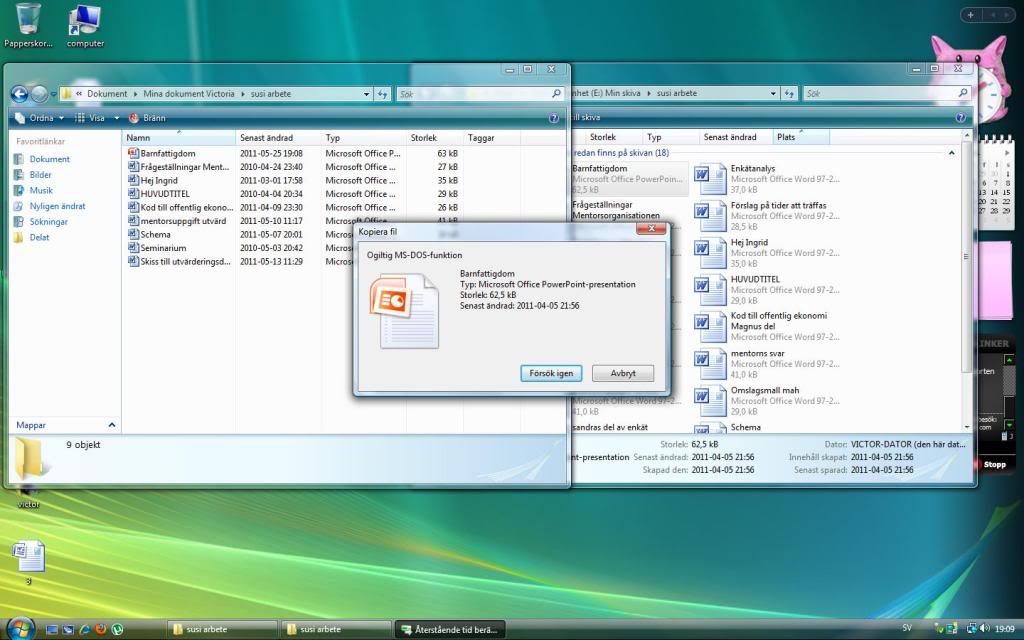Screen dimensions: 1024x640
Task: Sort by the Namn column header
Action: point(139,137)
